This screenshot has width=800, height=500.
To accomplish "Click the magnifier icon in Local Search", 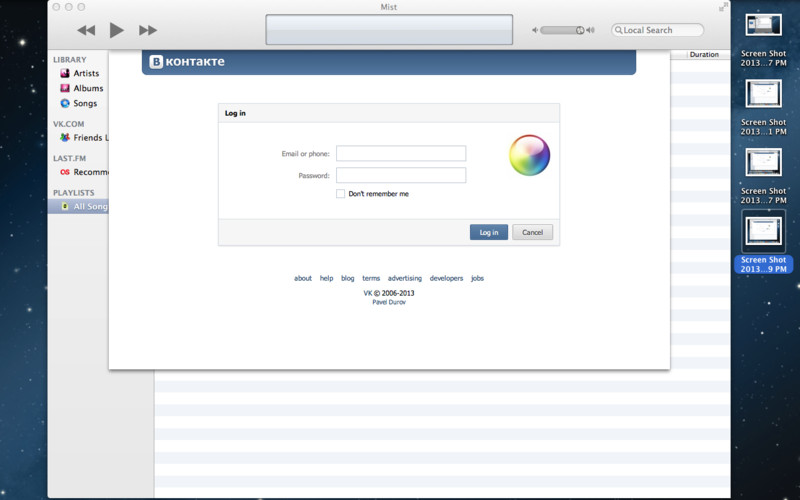I will [x=618, y=30].
